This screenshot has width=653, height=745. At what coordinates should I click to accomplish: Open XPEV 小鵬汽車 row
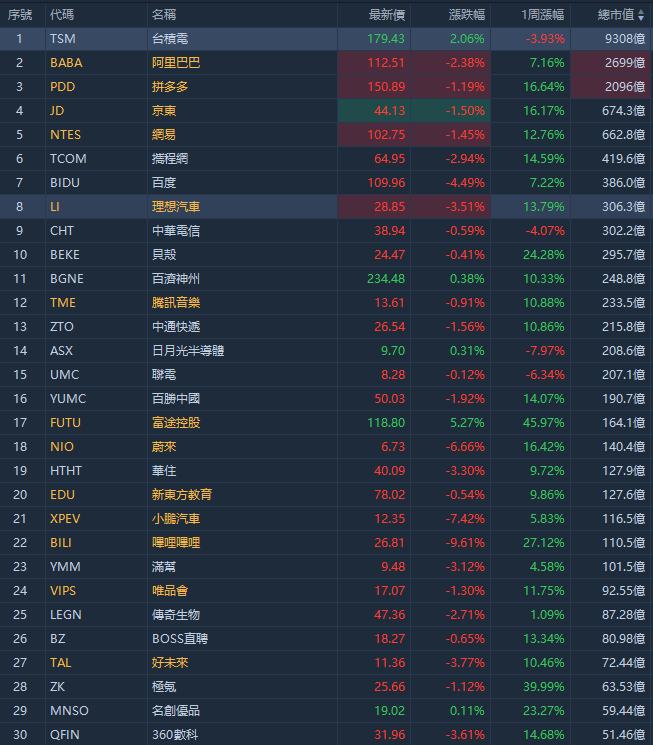click(x=175, y=519)
